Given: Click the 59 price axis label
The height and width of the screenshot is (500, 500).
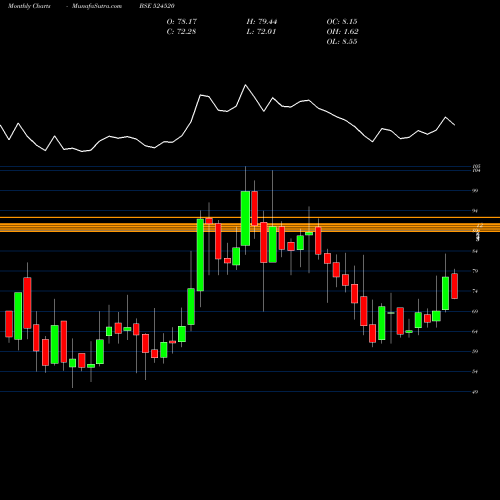Looking at the screenshot, I should point(475,351).
